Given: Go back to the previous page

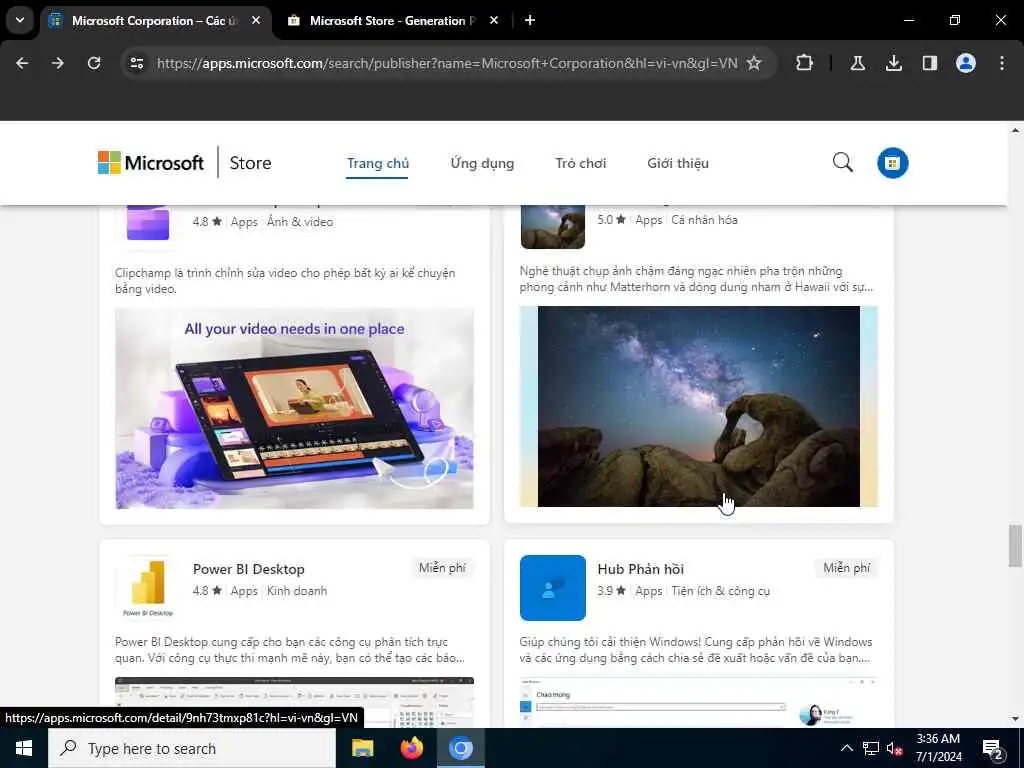Looking at the screenshot, I should [22, 63].
